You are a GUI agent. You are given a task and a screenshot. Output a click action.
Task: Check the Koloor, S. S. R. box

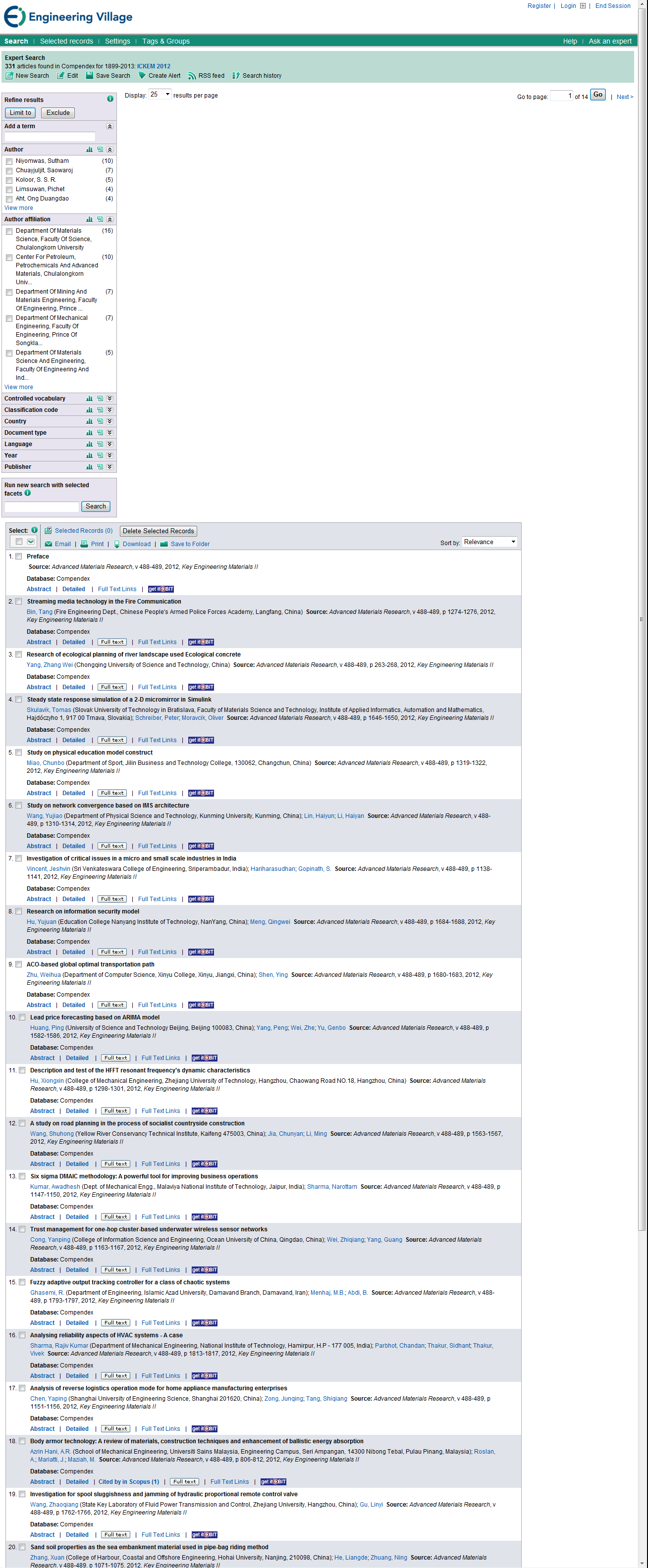(x=9, y=181)
